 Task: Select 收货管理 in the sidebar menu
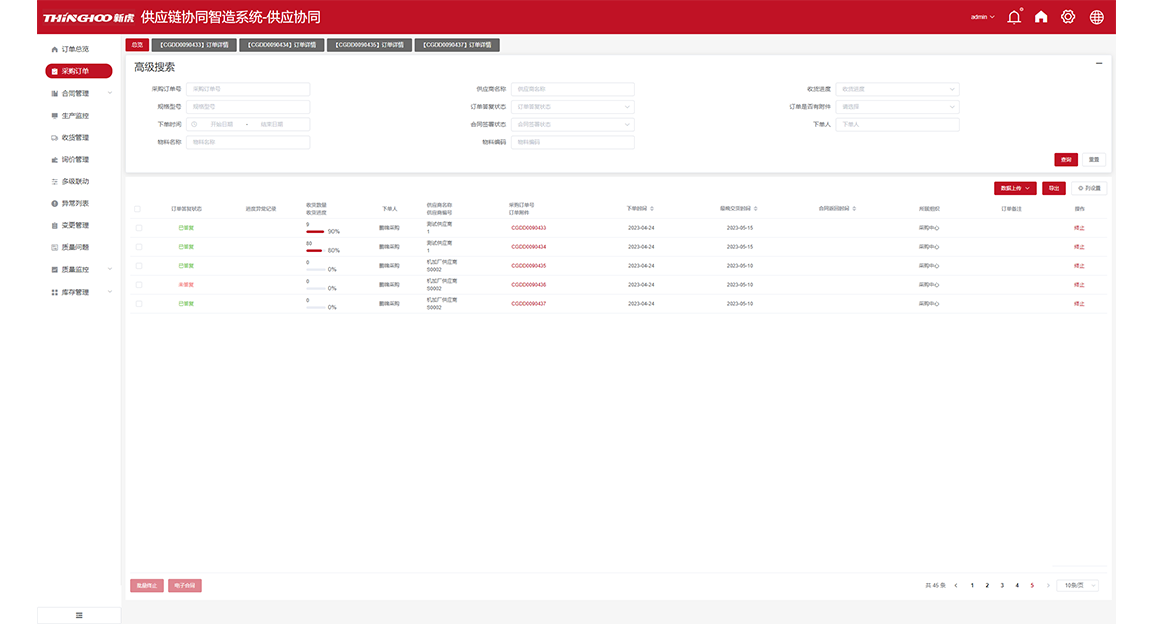point(75,138)
